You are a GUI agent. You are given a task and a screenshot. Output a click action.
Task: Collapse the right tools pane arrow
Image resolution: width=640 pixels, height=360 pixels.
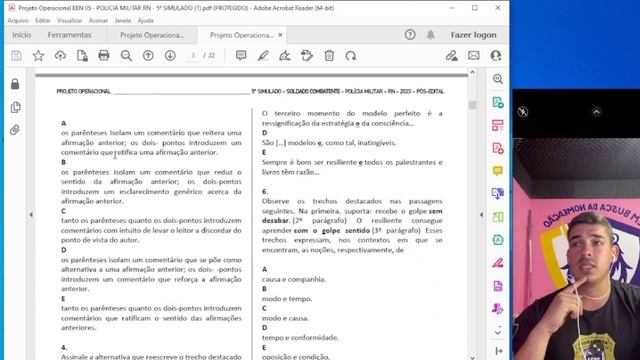coord(482,215)
